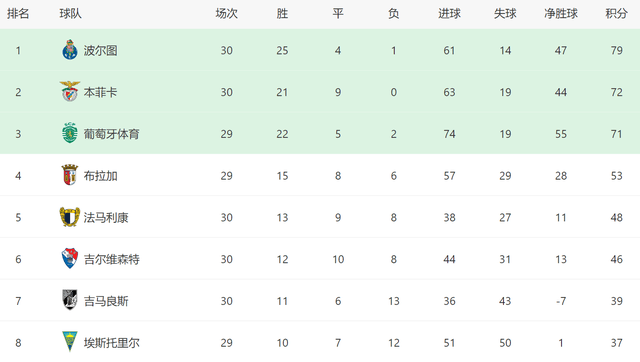
Task: Open the 葡萄牙体育 team name link
Action: pos(111,134)
